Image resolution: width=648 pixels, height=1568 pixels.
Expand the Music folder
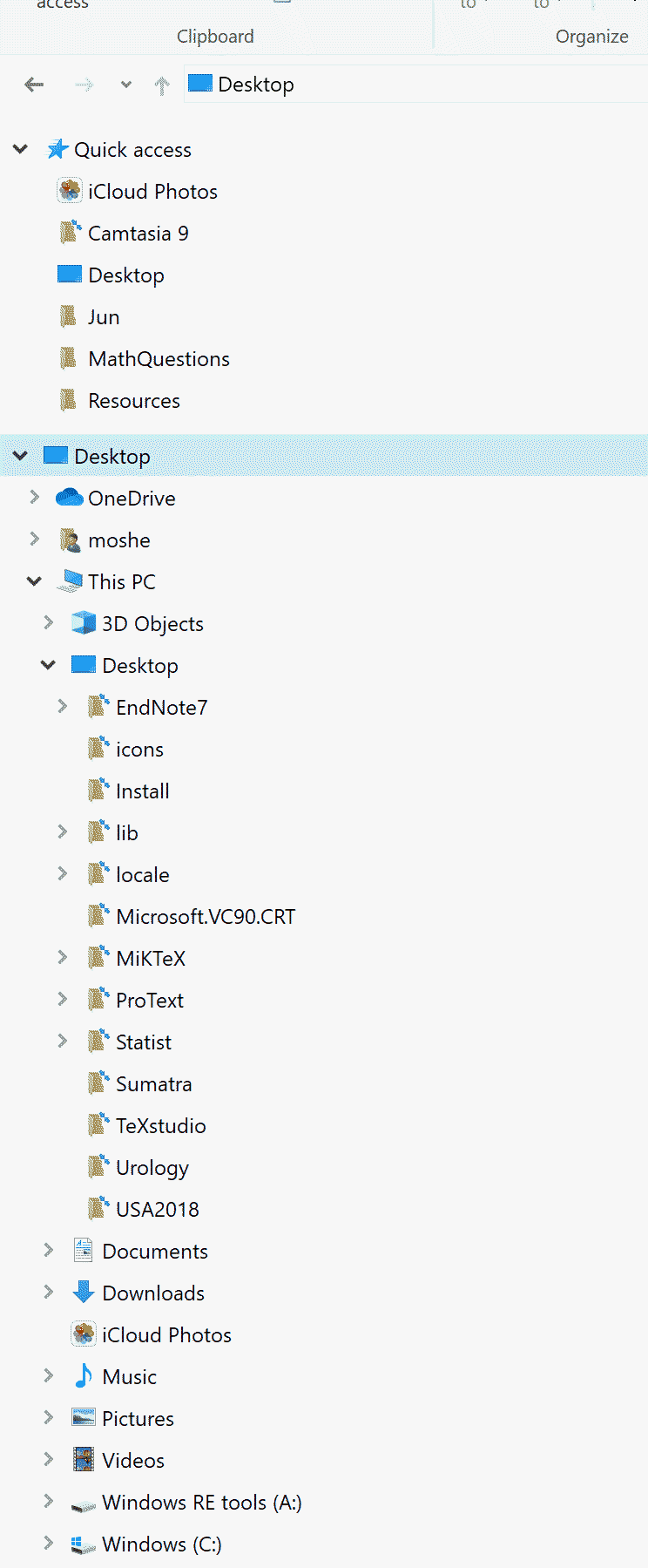49,1375
